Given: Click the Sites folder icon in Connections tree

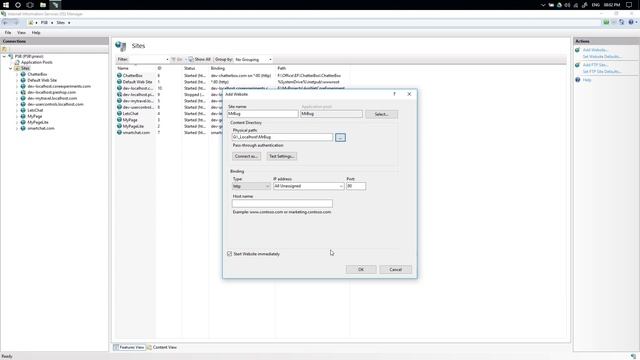Looking at the screenshot, I should point(17,69).
